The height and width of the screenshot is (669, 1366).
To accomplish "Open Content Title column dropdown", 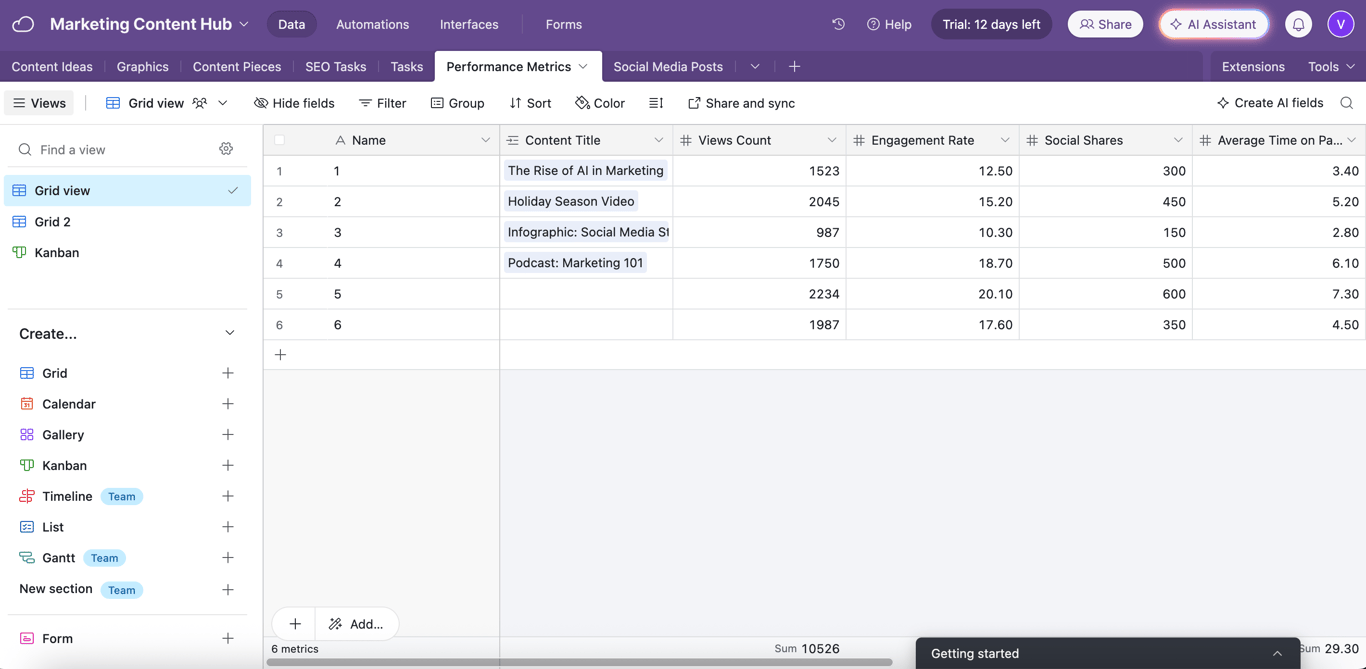I will (x=658, y=140).
